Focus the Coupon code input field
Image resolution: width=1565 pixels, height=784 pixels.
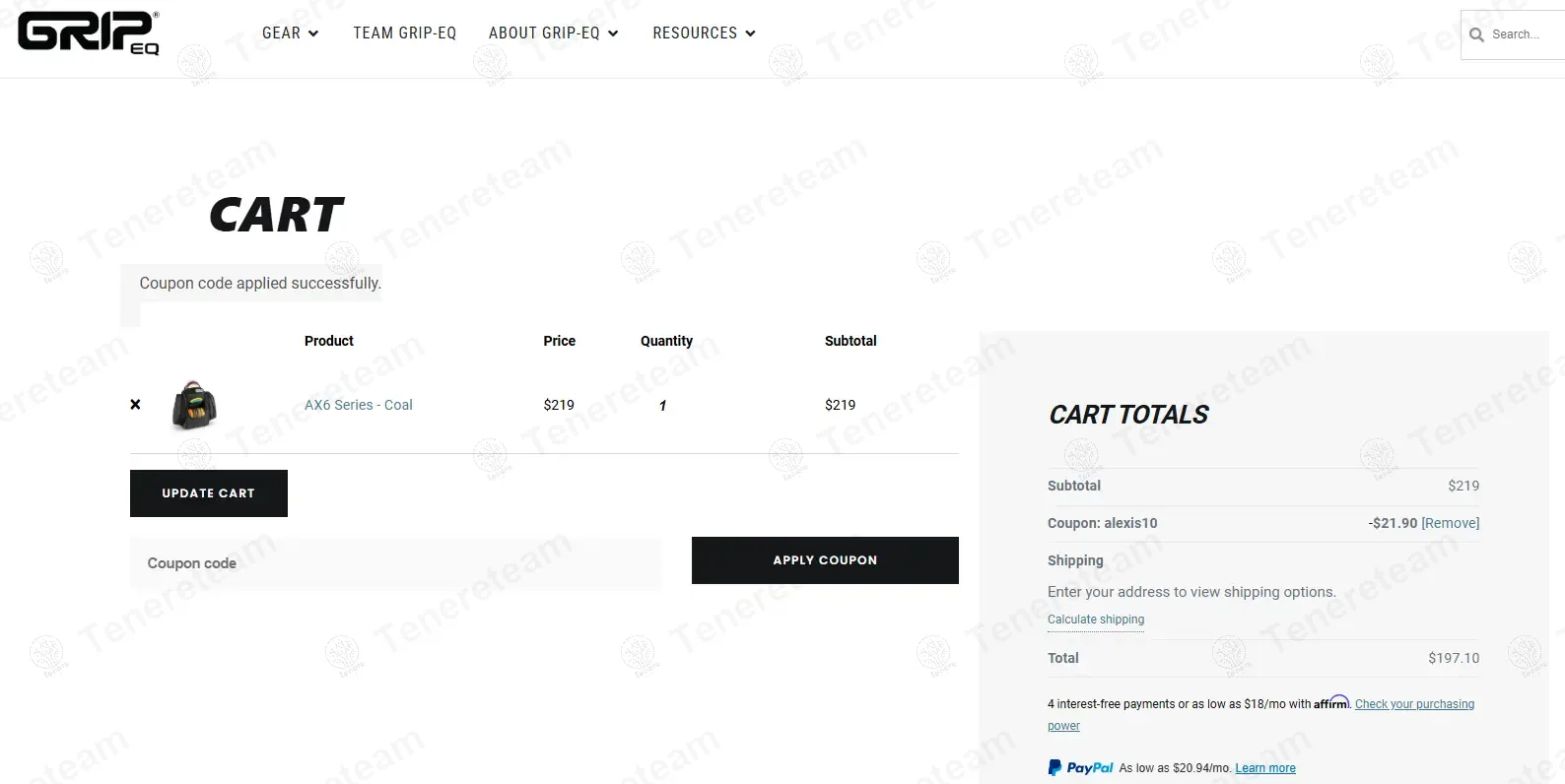tap(395, 563)
